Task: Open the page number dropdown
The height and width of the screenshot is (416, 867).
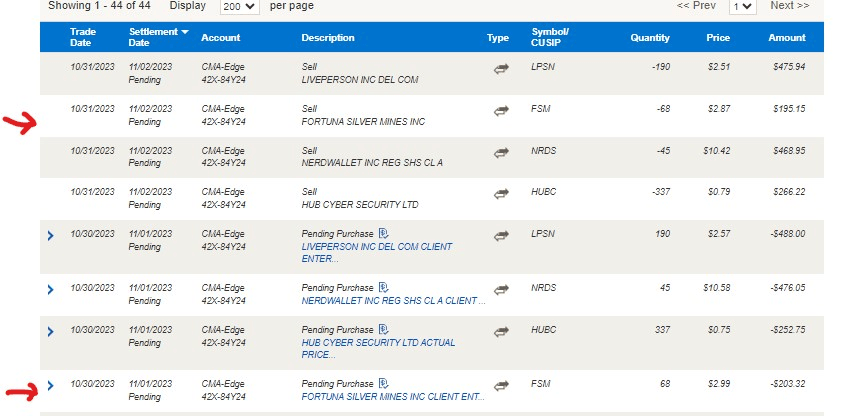Action: coord(743,6)
